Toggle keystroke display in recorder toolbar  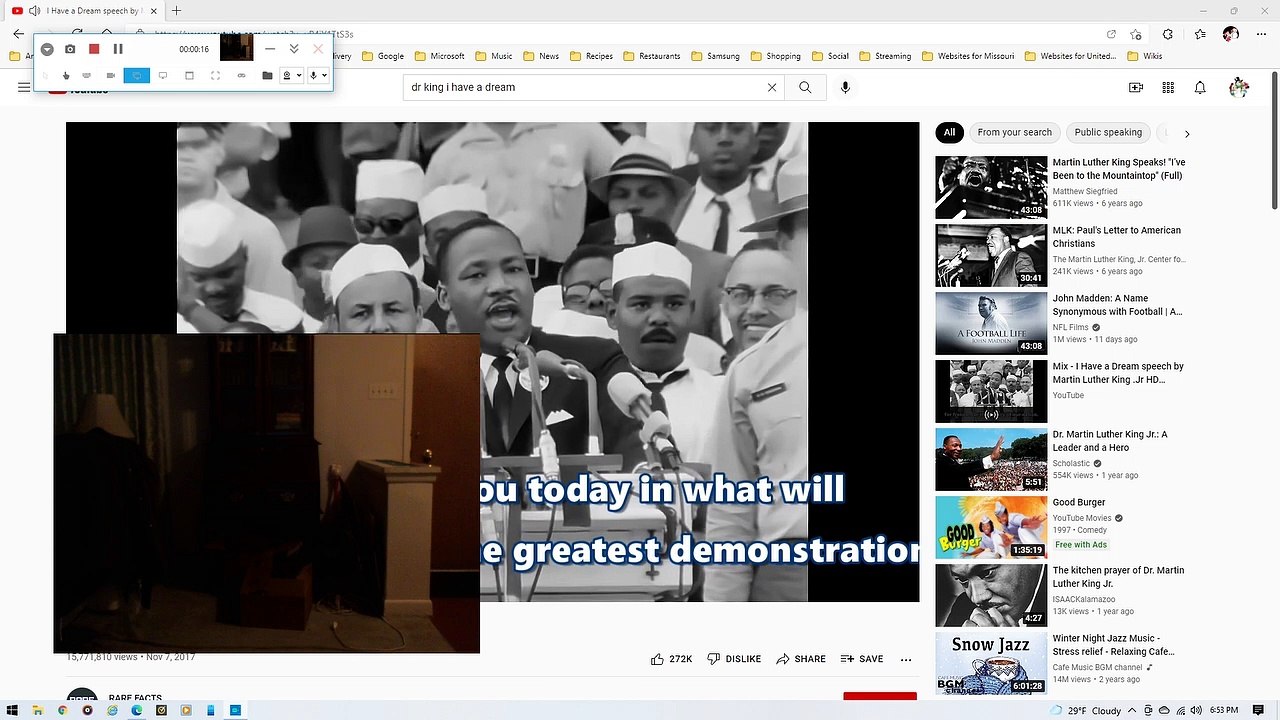tap(87, 75)
